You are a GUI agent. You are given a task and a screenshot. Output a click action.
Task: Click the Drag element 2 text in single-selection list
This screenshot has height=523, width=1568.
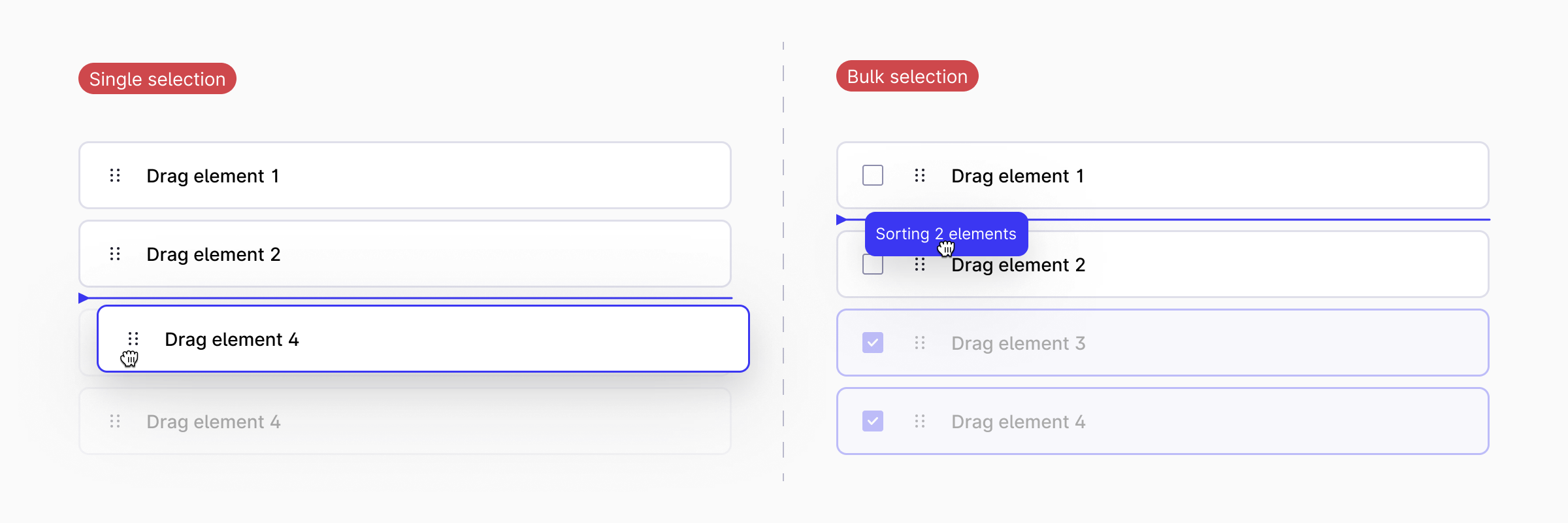213,254
